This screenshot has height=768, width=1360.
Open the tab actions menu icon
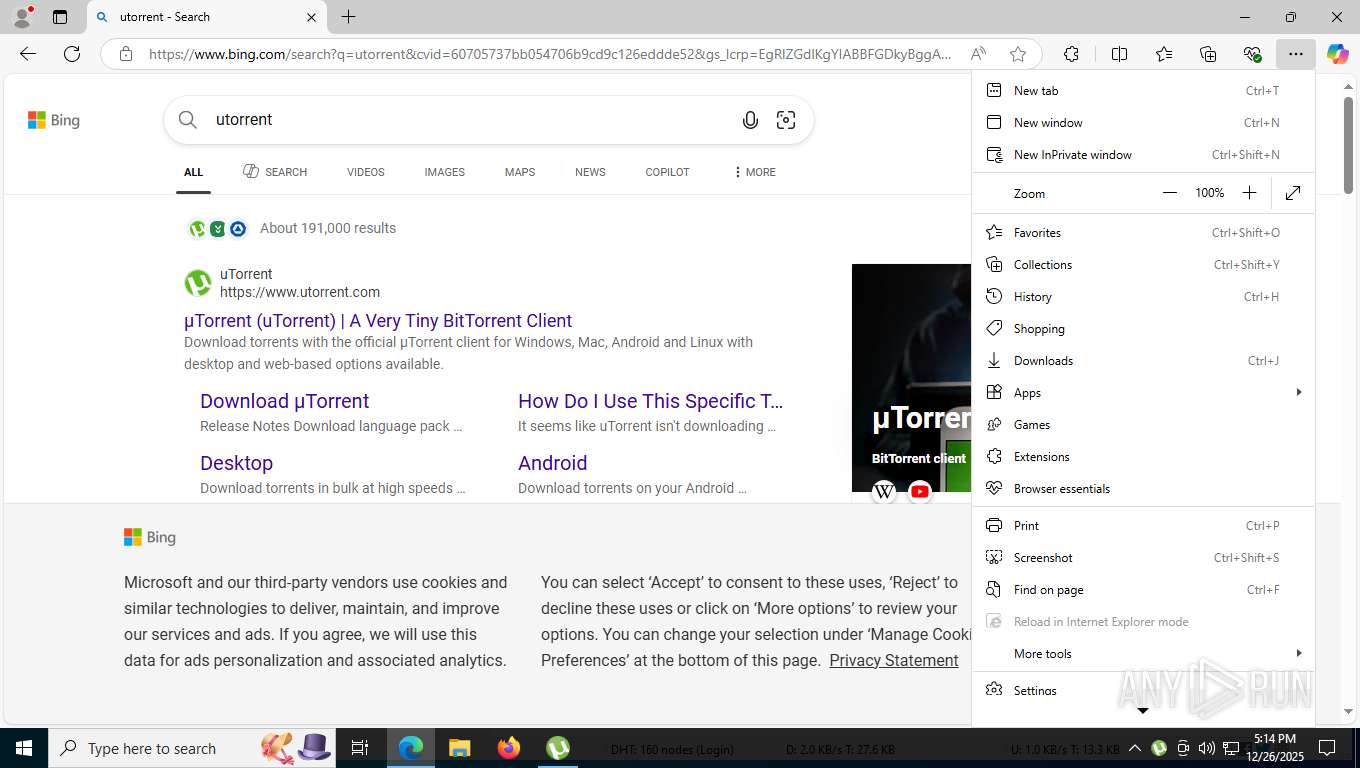(60, 17)
